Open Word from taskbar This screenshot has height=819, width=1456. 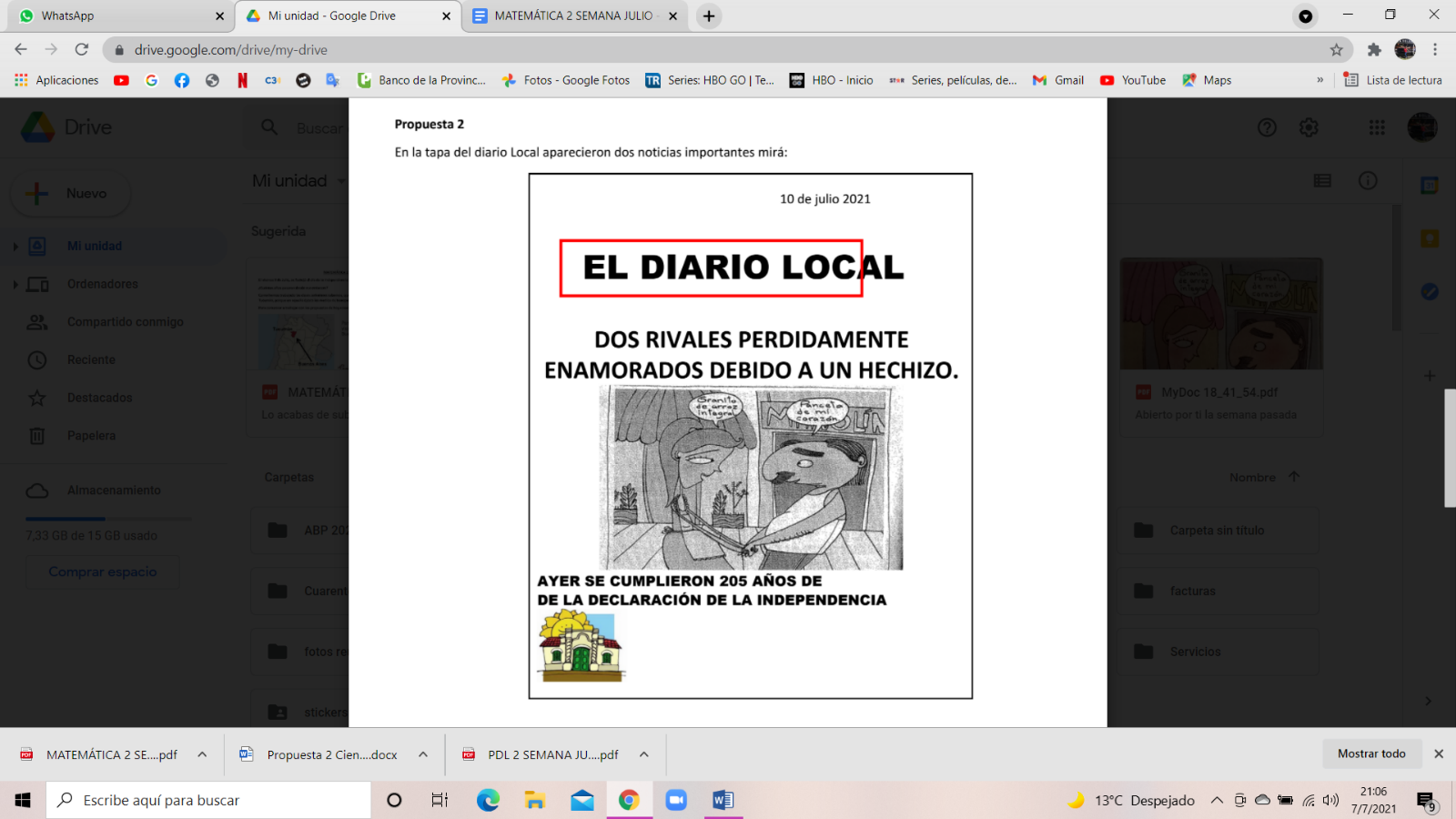point(723,800)
